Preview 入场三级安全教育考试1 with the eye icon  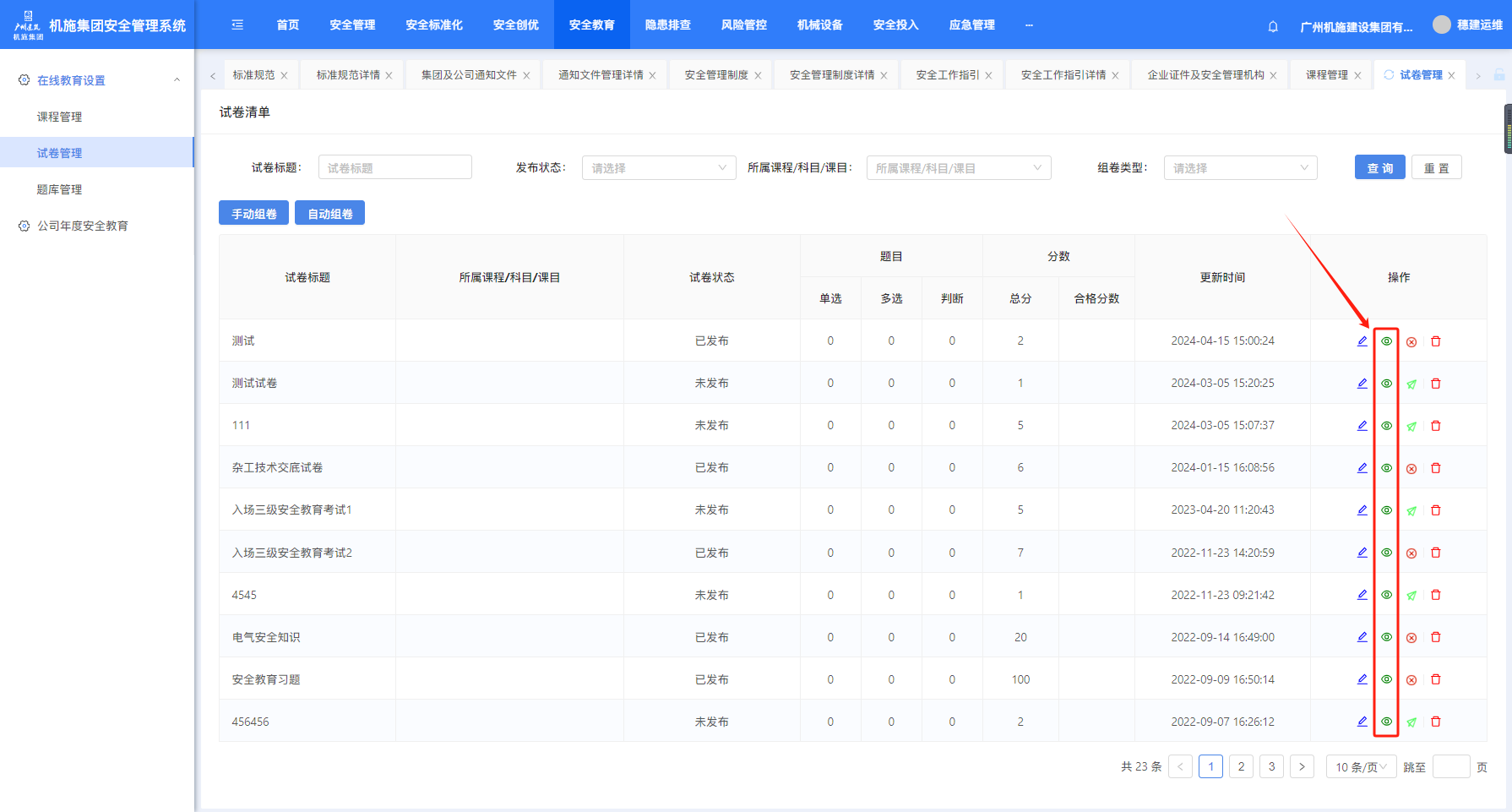(1386, 510)
